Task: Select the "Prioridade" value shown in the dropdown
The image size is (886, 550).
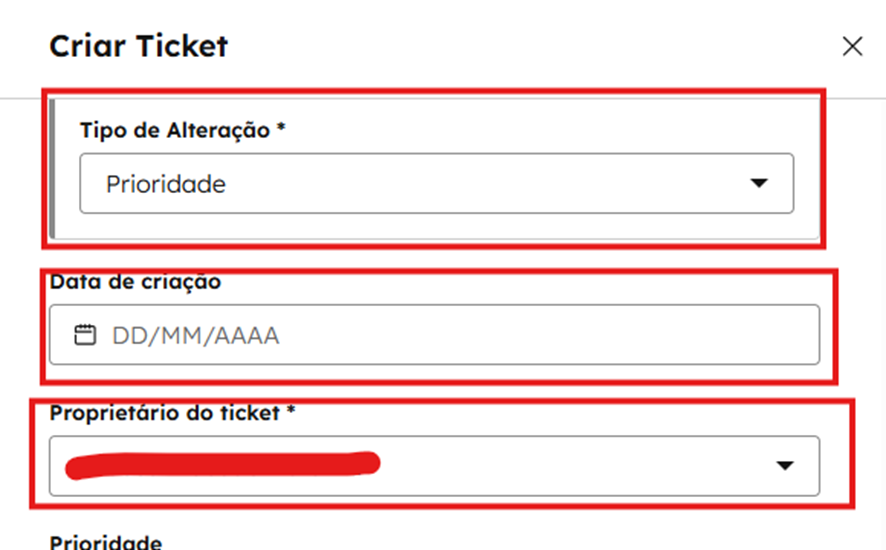Action: pos(166,184)
